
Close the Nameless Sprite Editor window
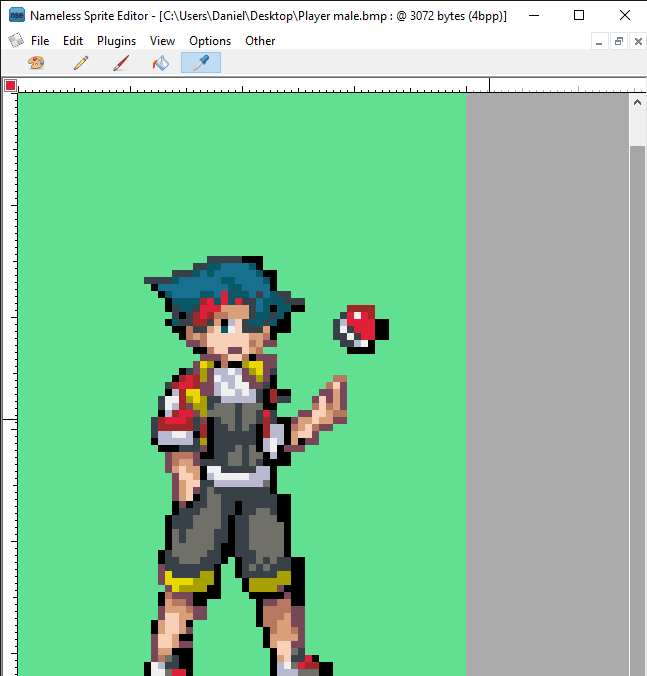click(625, 16)
